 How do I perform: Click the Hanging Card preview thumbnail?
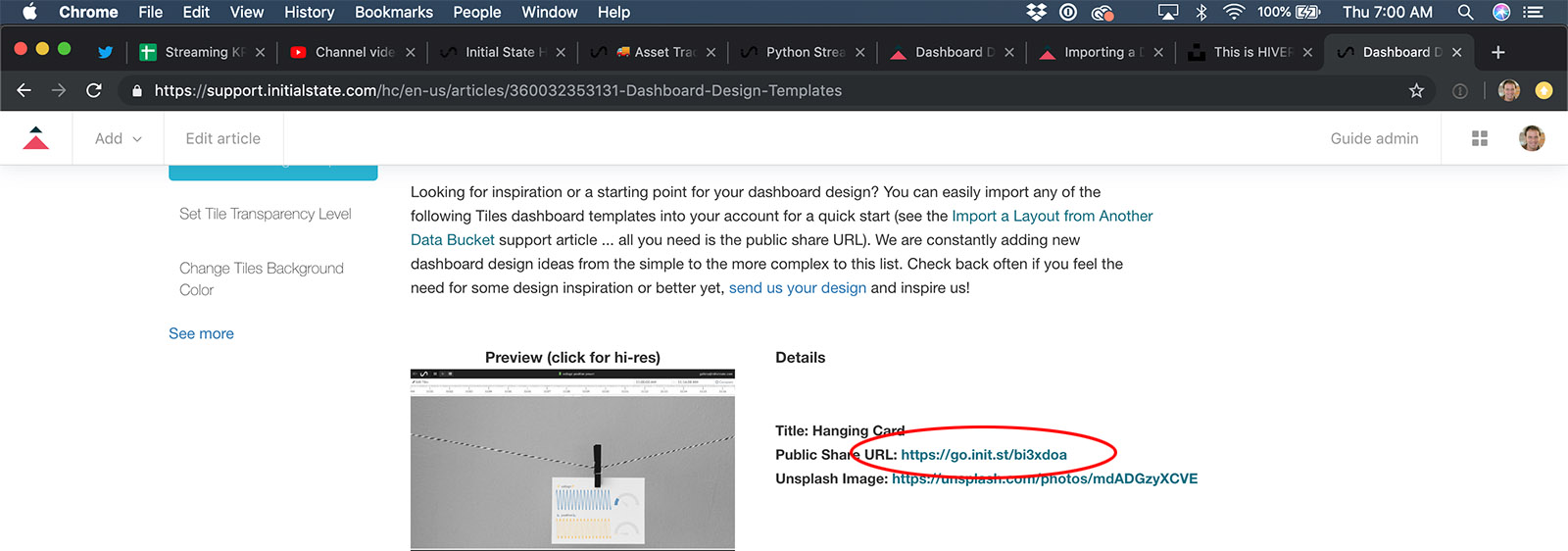click(x=572, y=459)
